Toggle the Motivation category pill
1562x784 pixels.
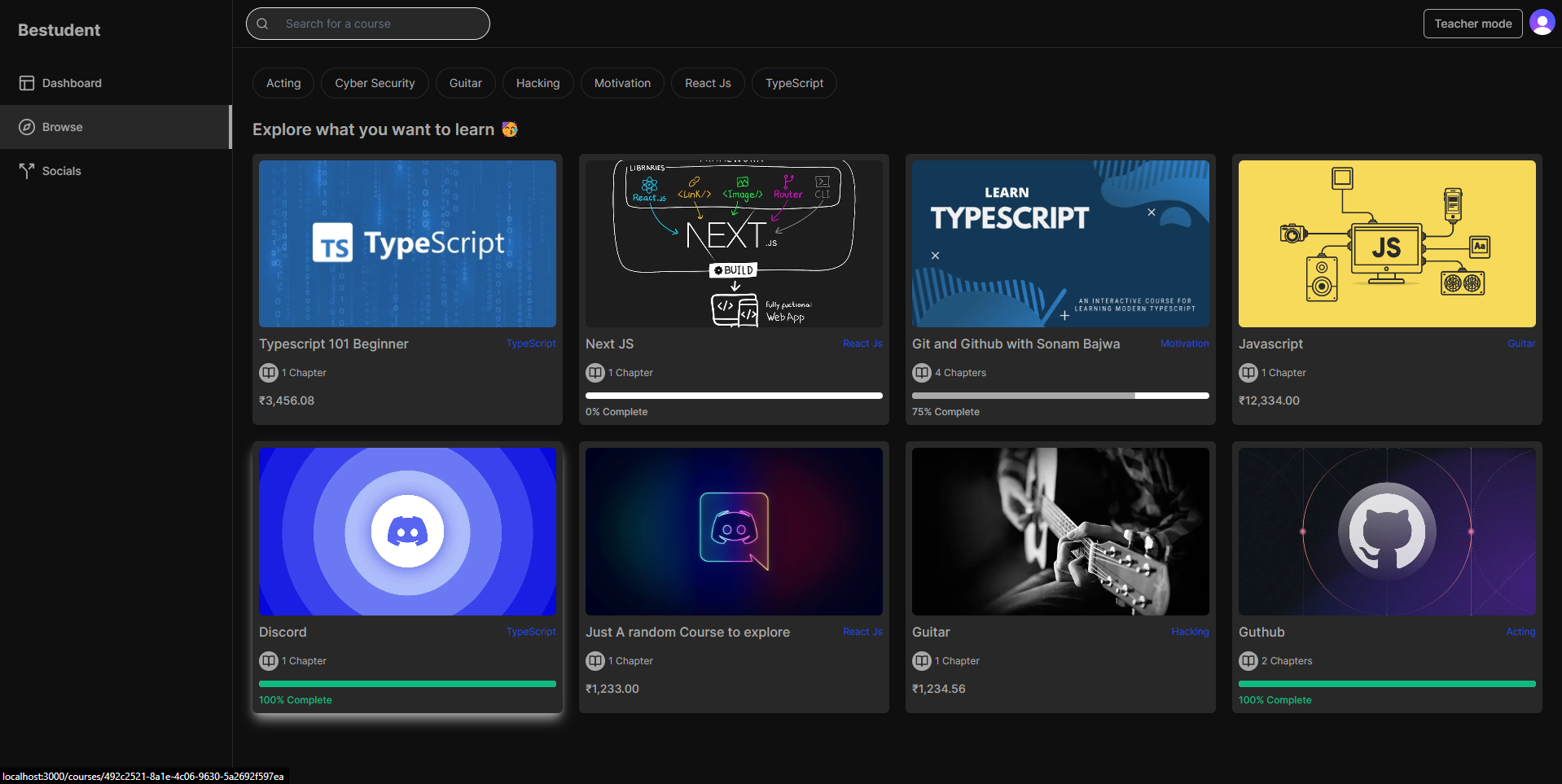coord(622,83)
